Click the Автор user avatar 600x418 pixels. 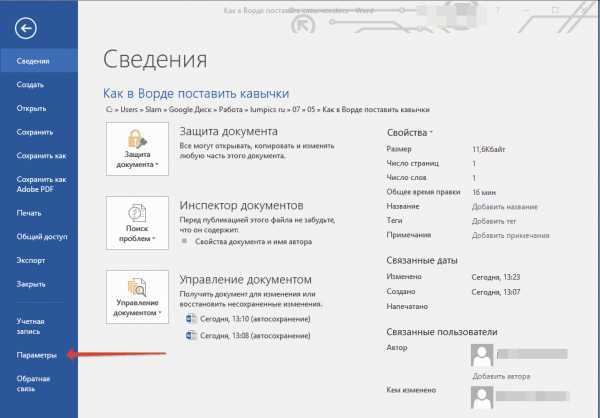click(x=482, y=355)
